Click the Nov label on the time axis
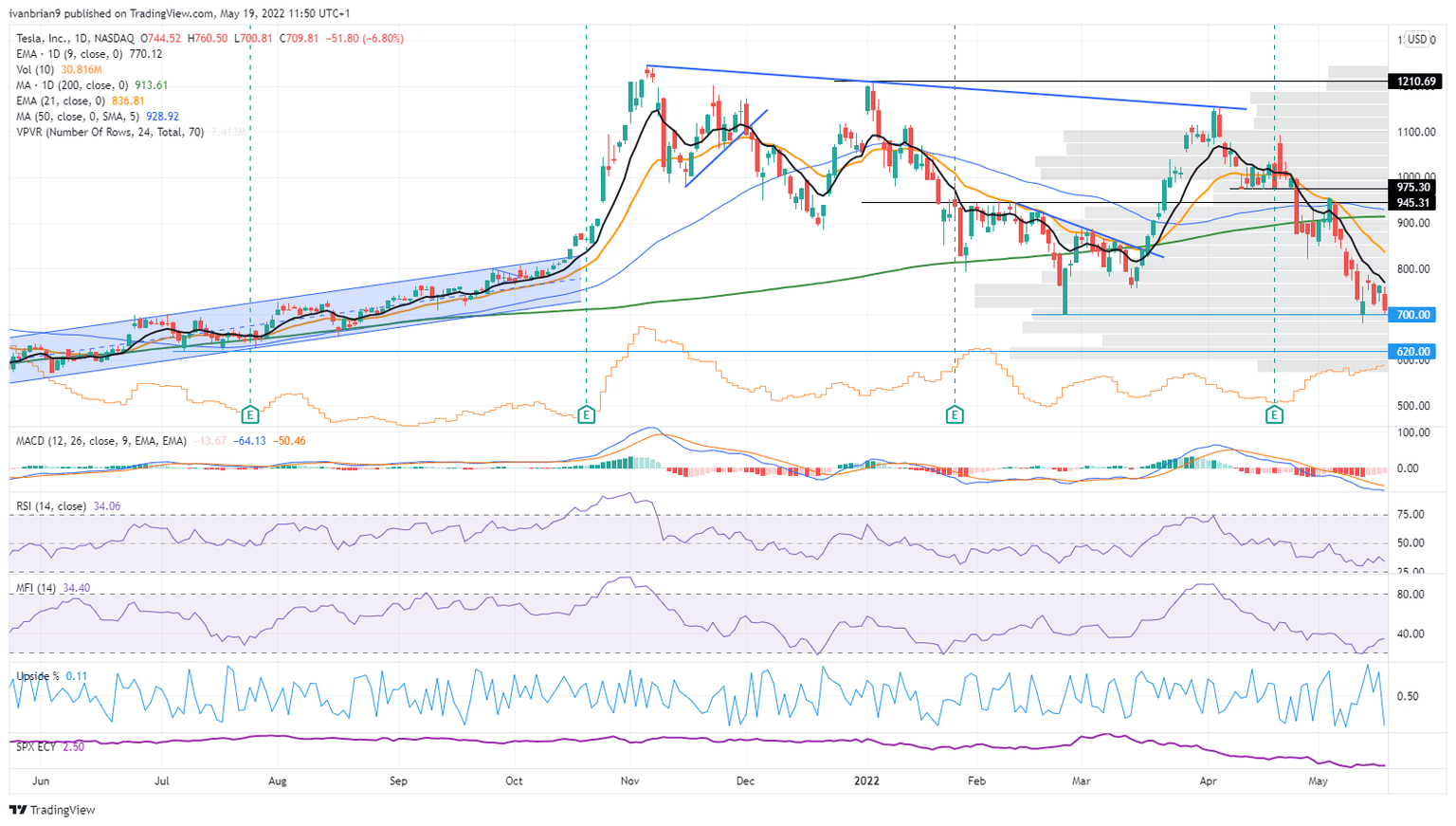 (630, 781)
